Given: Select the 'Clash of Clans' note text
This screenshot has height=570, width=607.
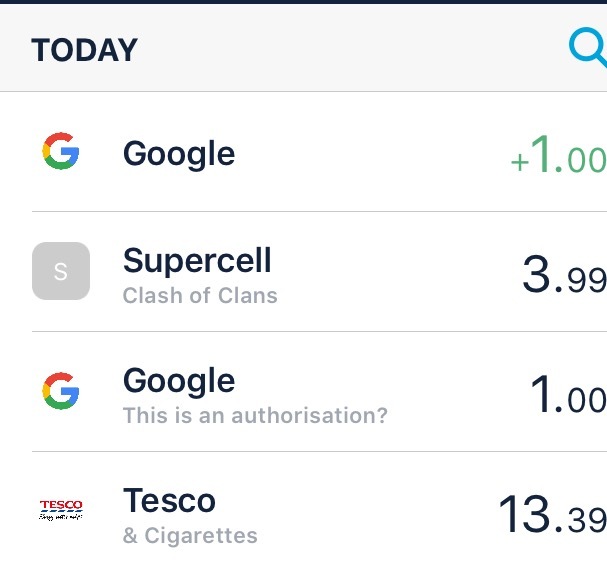Looking at the screenshot, I should (200, 296).
